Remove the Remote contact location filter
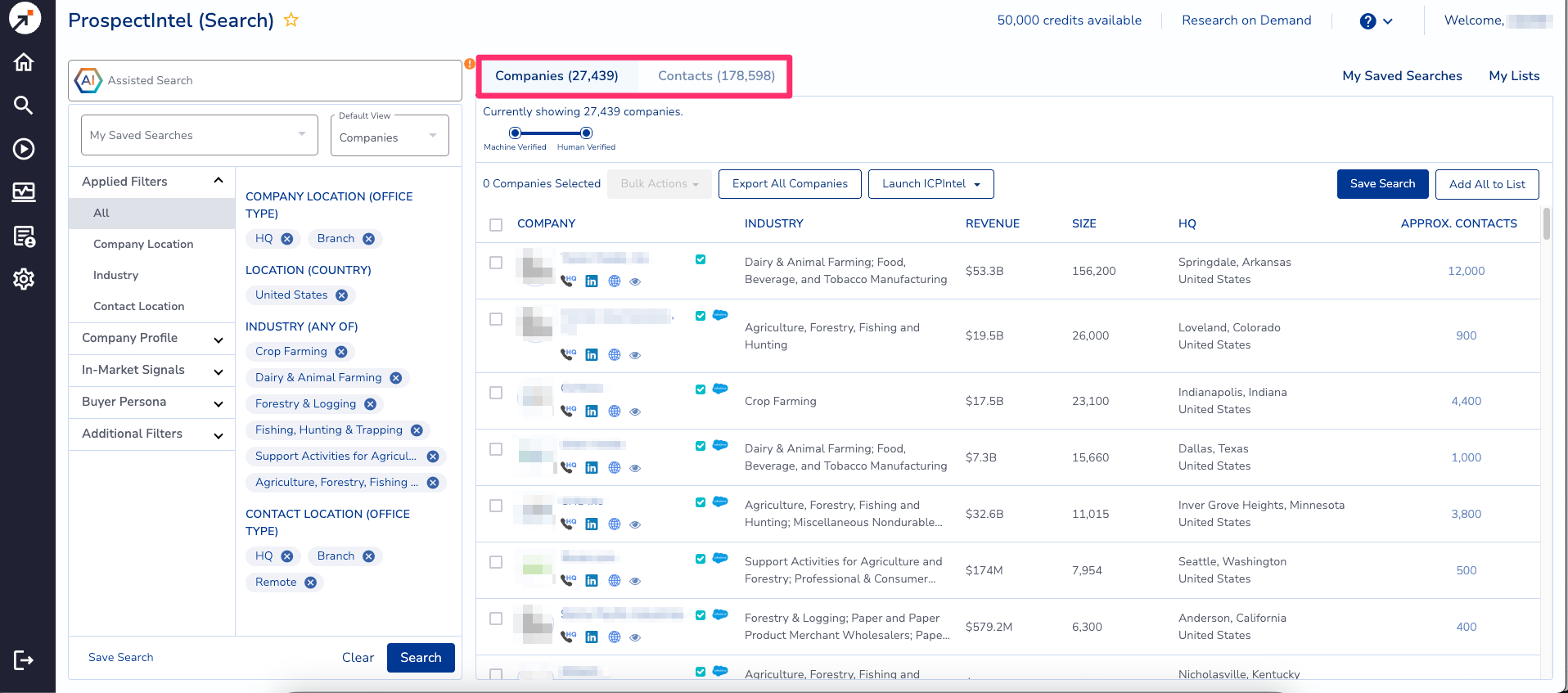Viewport: 1568px width, 693px height. click(311, 583)
